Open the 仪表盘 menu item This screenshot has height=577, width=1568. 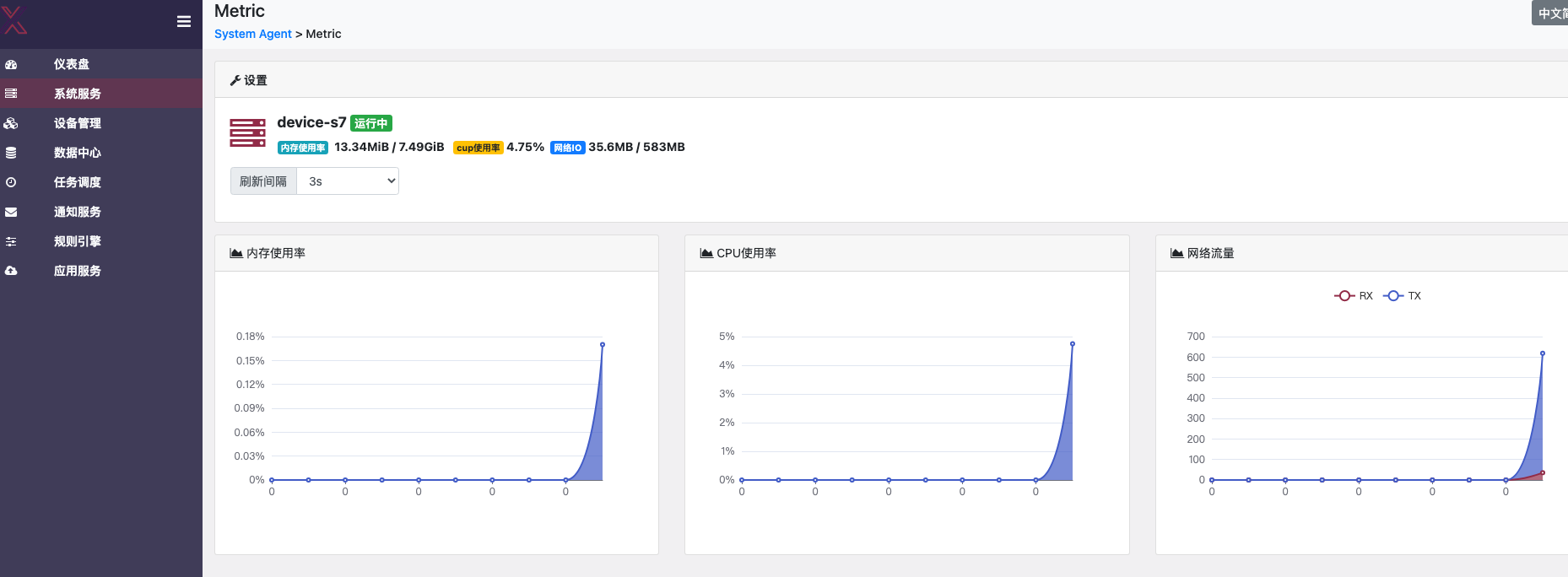[x=72, y=64]
